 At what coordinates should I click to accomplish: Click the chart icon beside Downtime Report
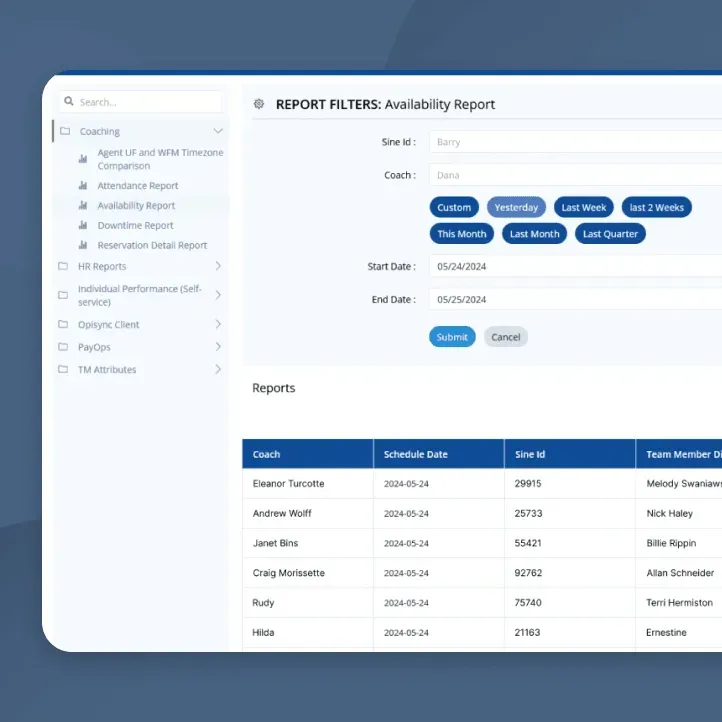tap(83, 225)
